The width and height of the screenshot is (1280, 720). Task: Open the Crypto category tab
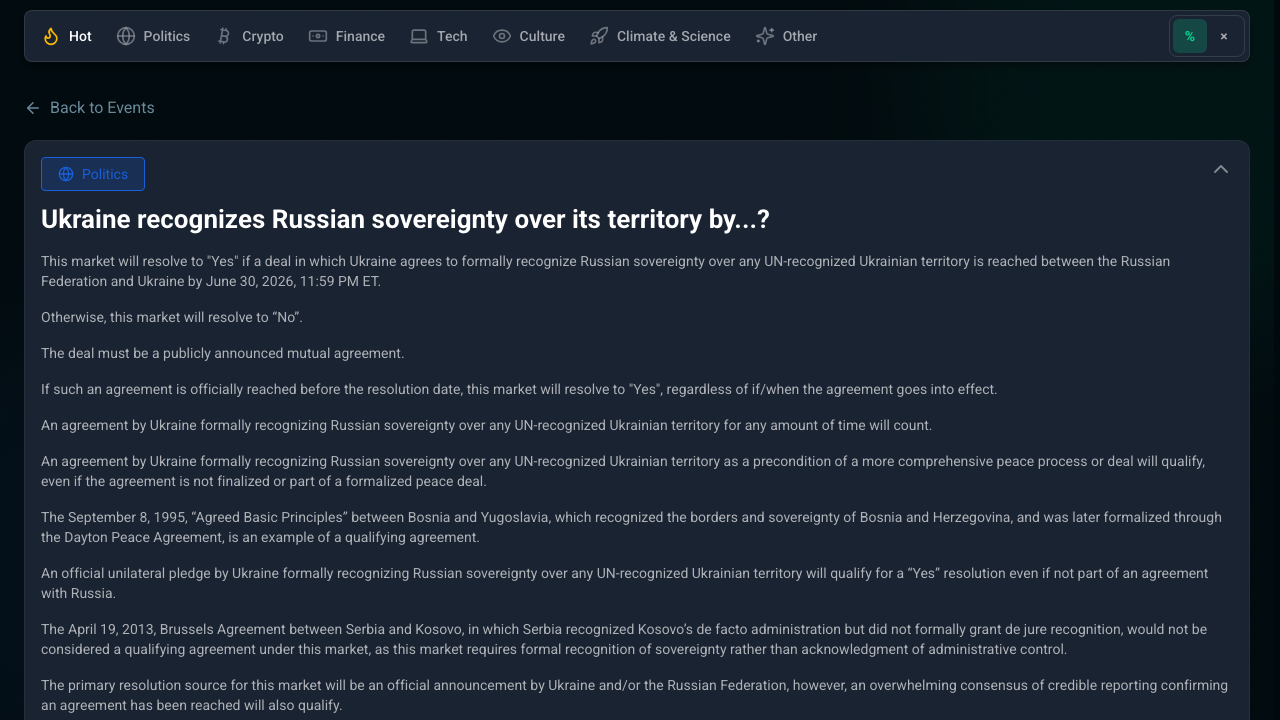tap(262, 36)
